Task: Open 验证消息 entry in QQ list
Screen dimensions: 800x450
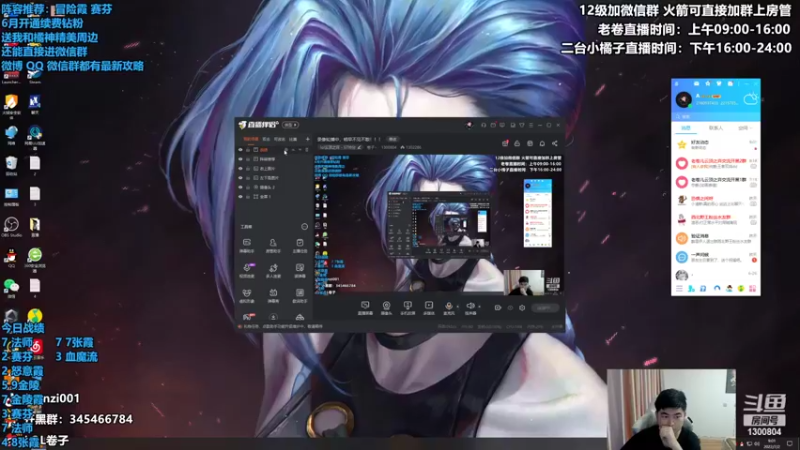Action: pos(716,238)
